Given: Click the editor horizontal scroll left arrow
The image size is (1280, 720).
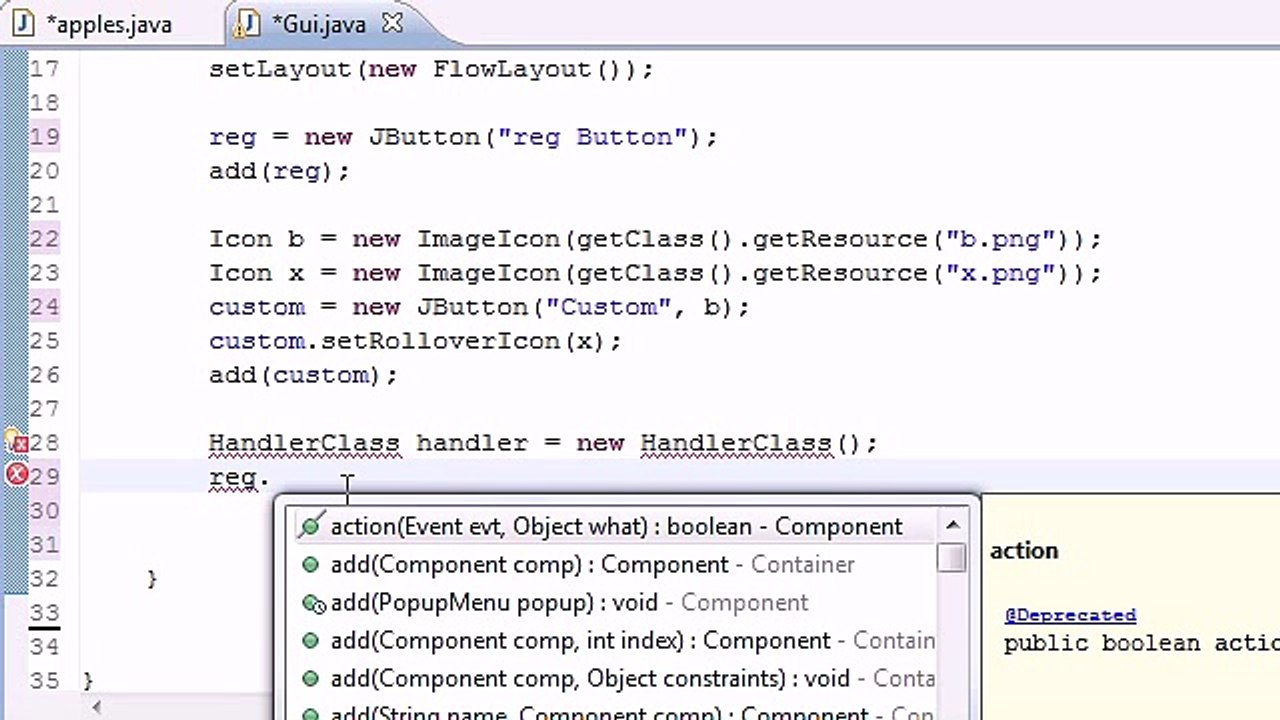Looking at the screenshot, I should click(x=97, y=708).
